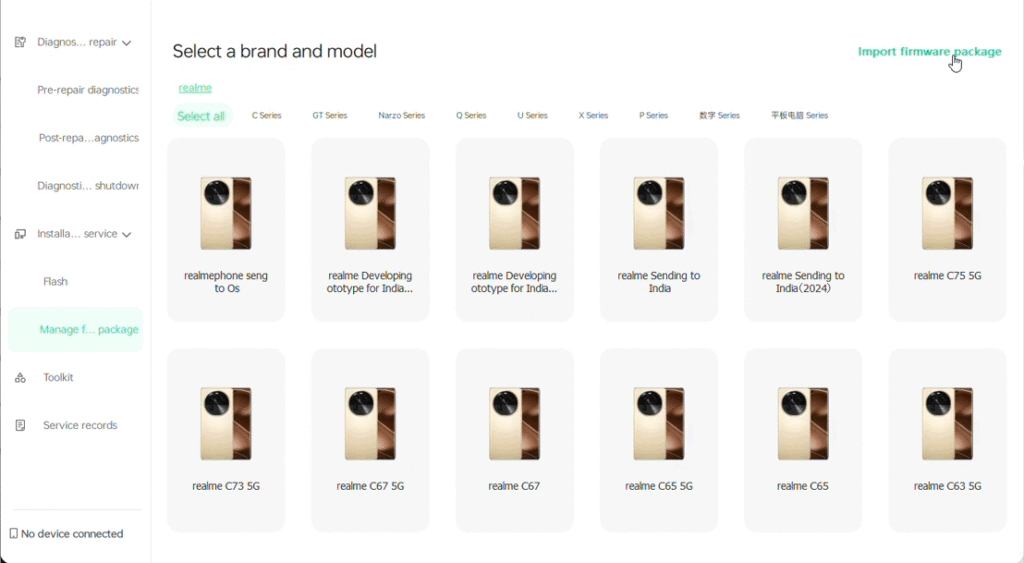Filter by Q Series
The width and height of the screenshot is (1024, 563).
tap(471, 116)
